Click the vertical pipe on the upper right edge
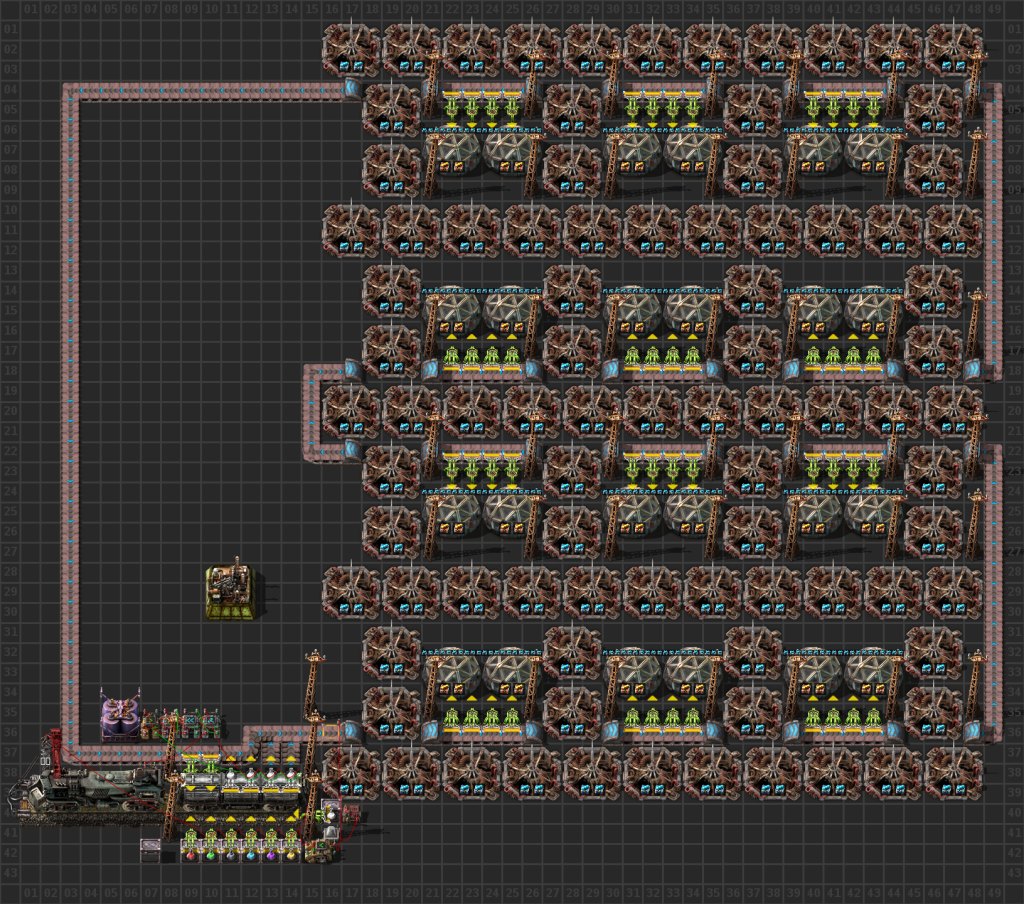The height and width of the screenshot is (904, 1024). 994,232
